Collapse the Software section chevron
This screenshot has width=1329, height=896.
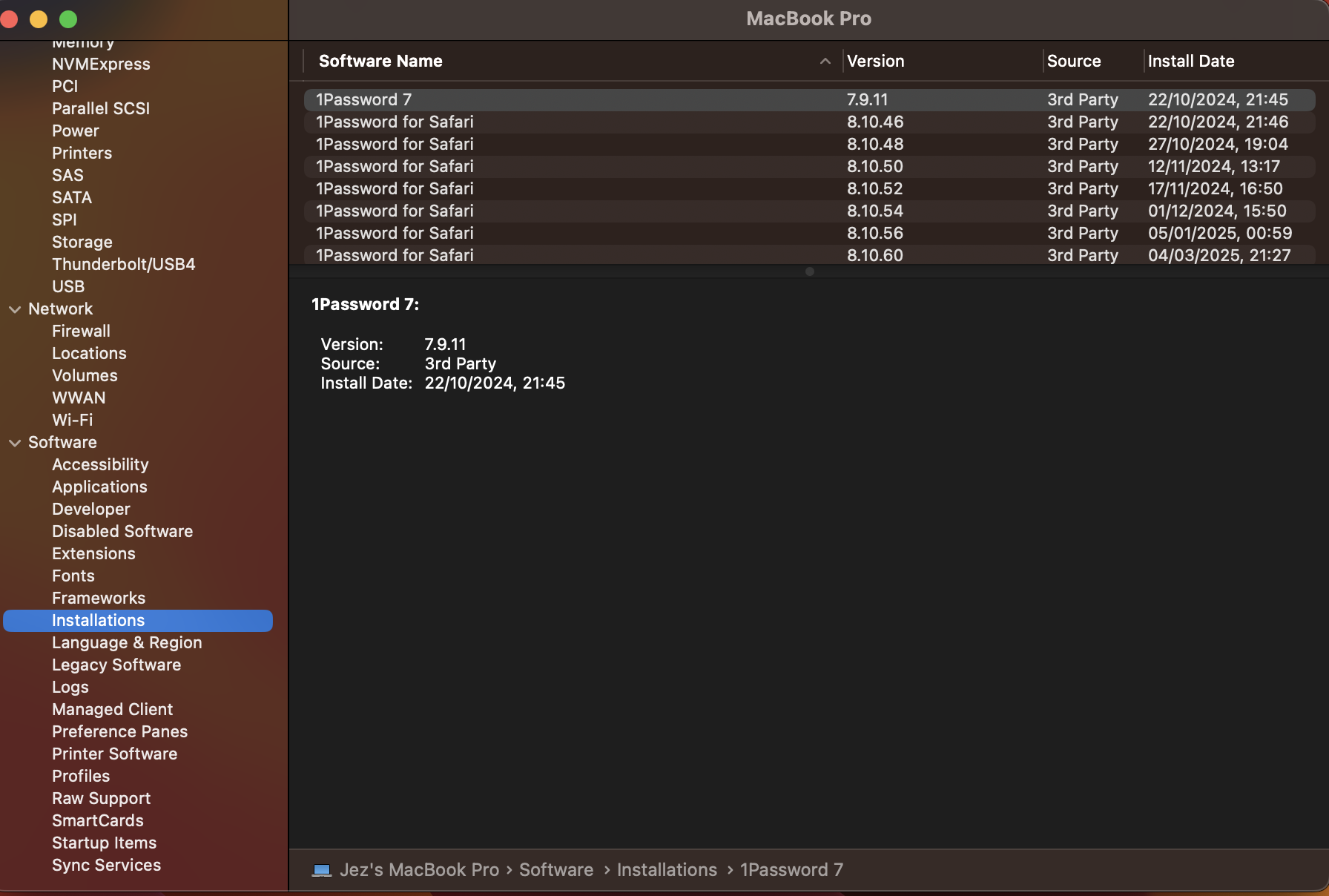click(15, 443)
